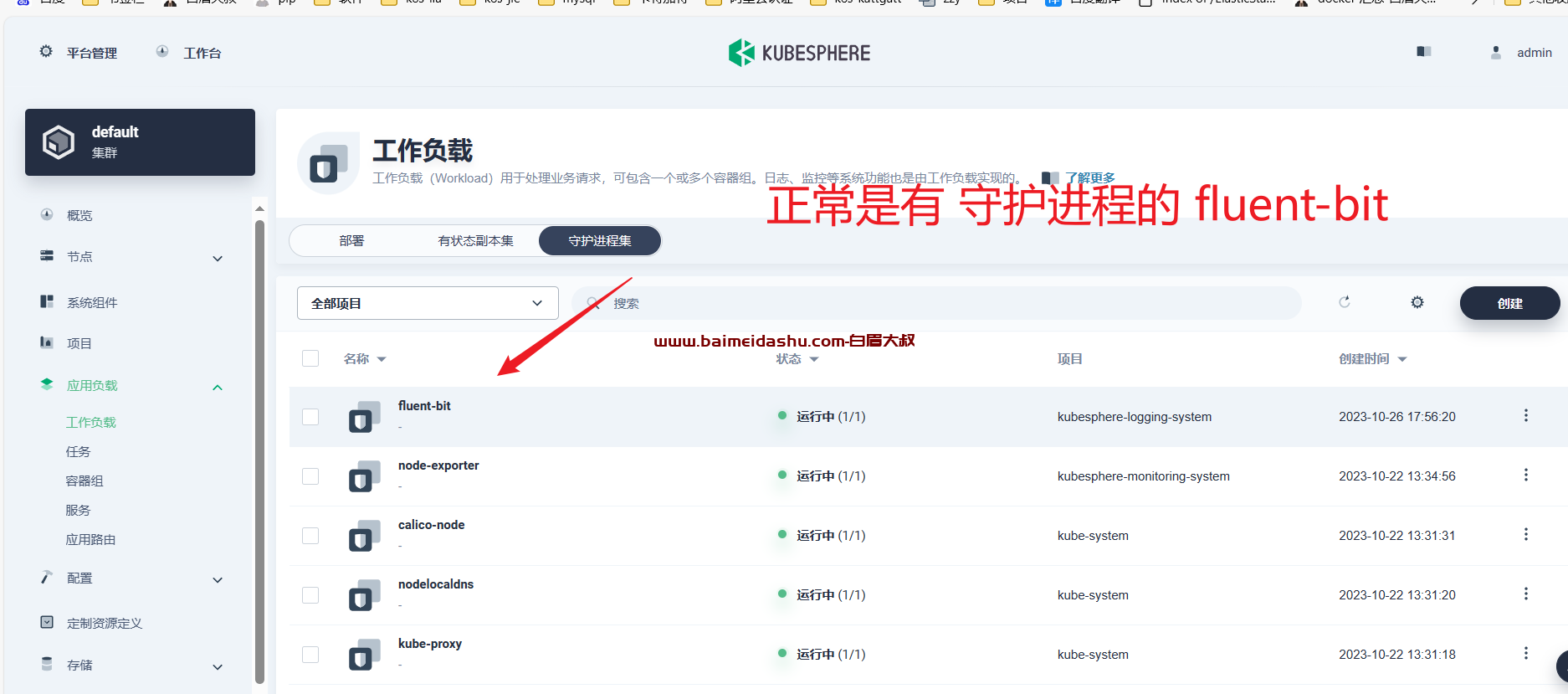Check the fluent-bit row checkbox
1568x694 pixels.
(x=310, y=417)
